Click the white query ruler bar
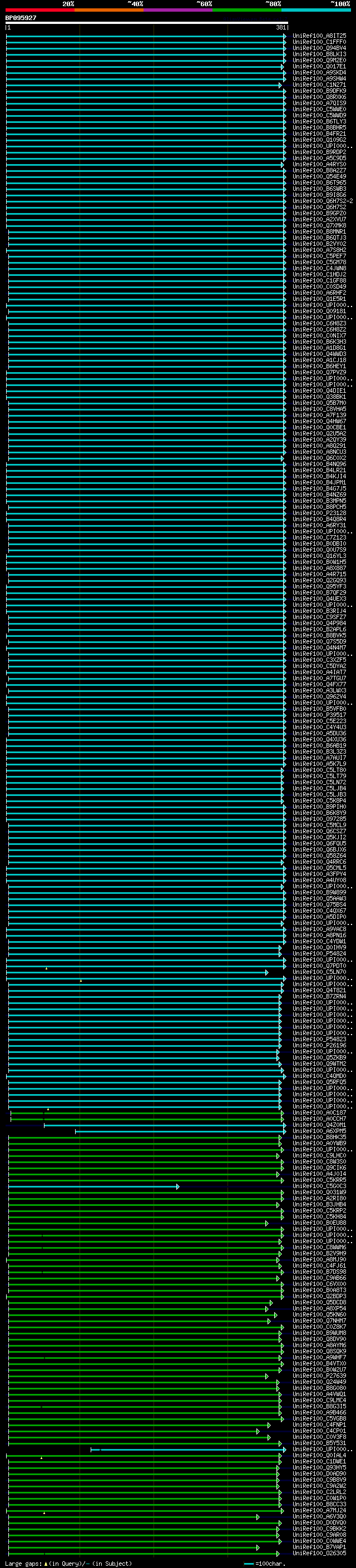The height and width of the screenshot is (1568, 356). (x=147, y=22)
